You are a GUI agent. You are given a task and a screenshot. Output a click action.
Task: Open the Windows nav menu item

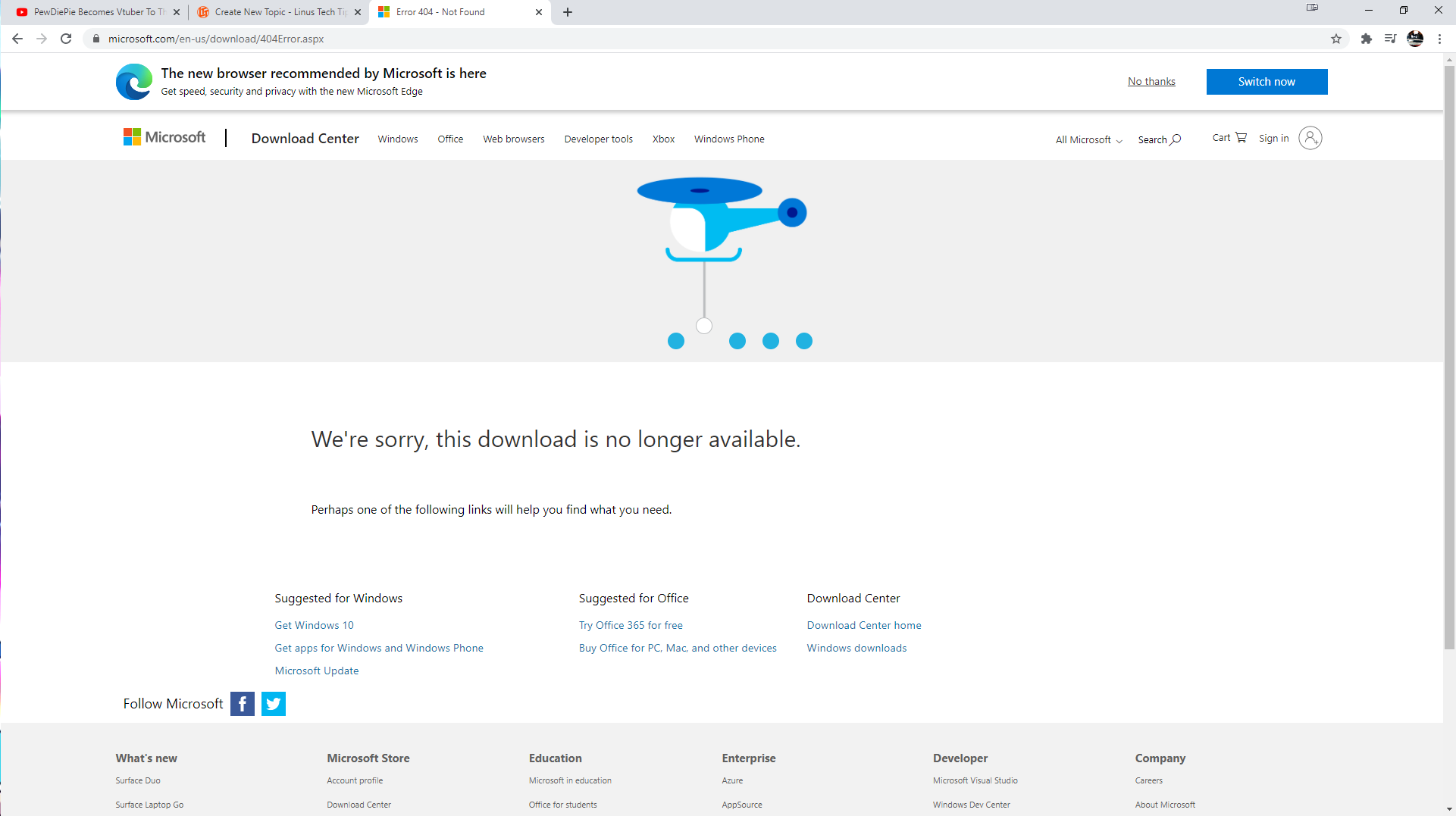coord(398,139)
